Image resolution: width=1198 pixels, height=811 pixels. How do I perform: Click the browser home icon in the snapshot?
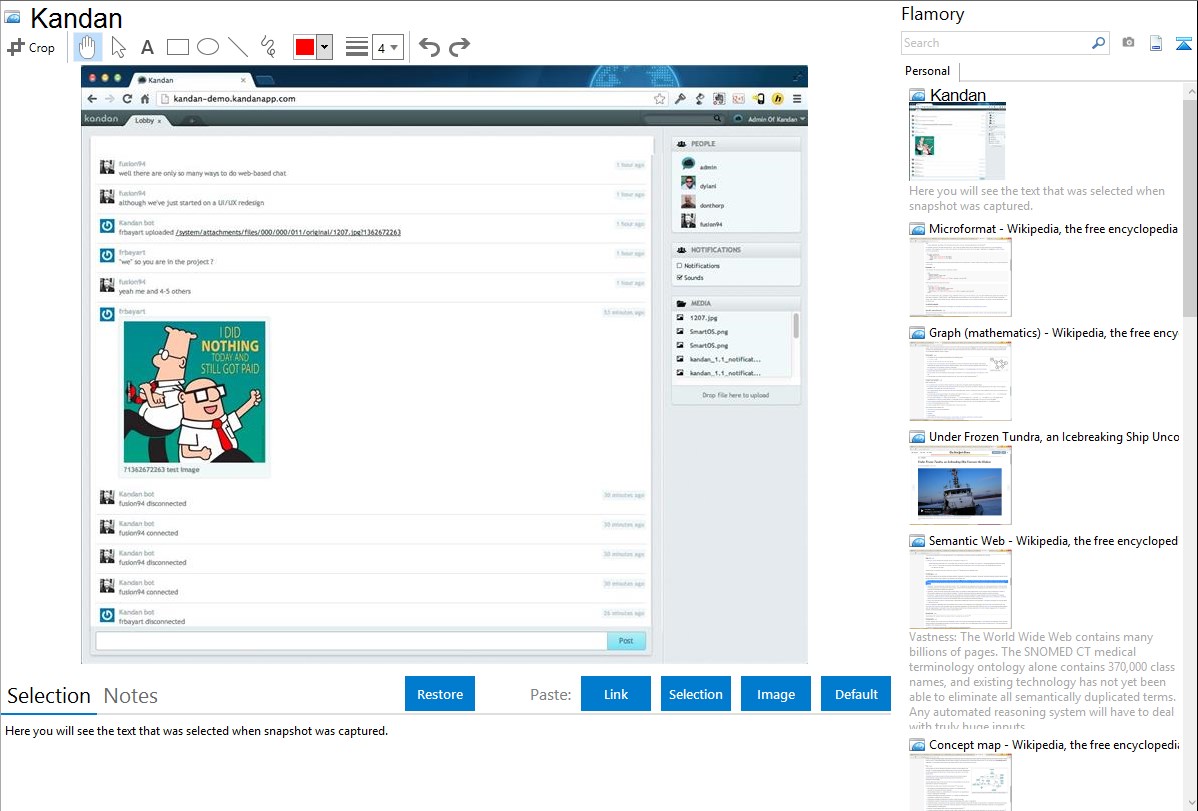[x=144, y=99]
